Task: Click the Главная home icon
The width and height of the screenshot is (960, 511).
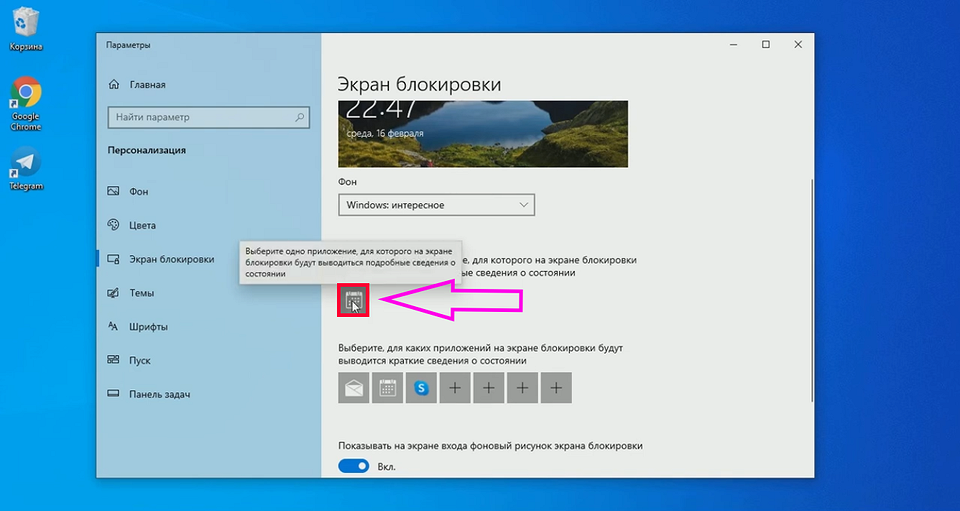Action: pos(113,84)
